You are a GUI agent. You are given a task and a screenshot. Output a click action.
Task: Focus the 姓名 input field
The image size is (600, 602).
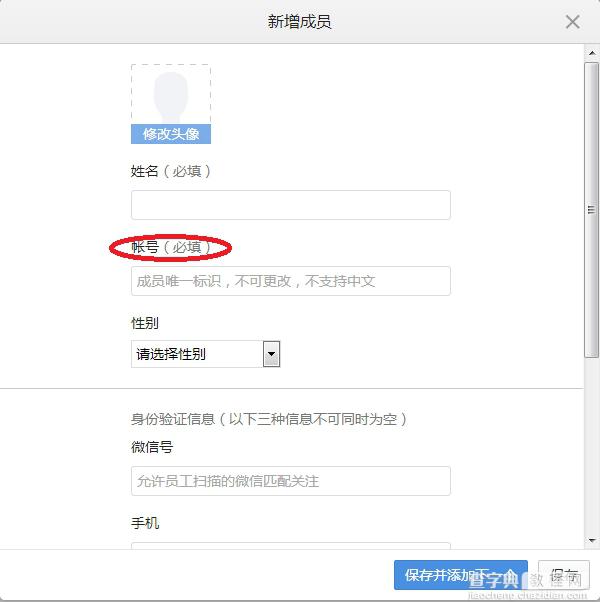291,205
